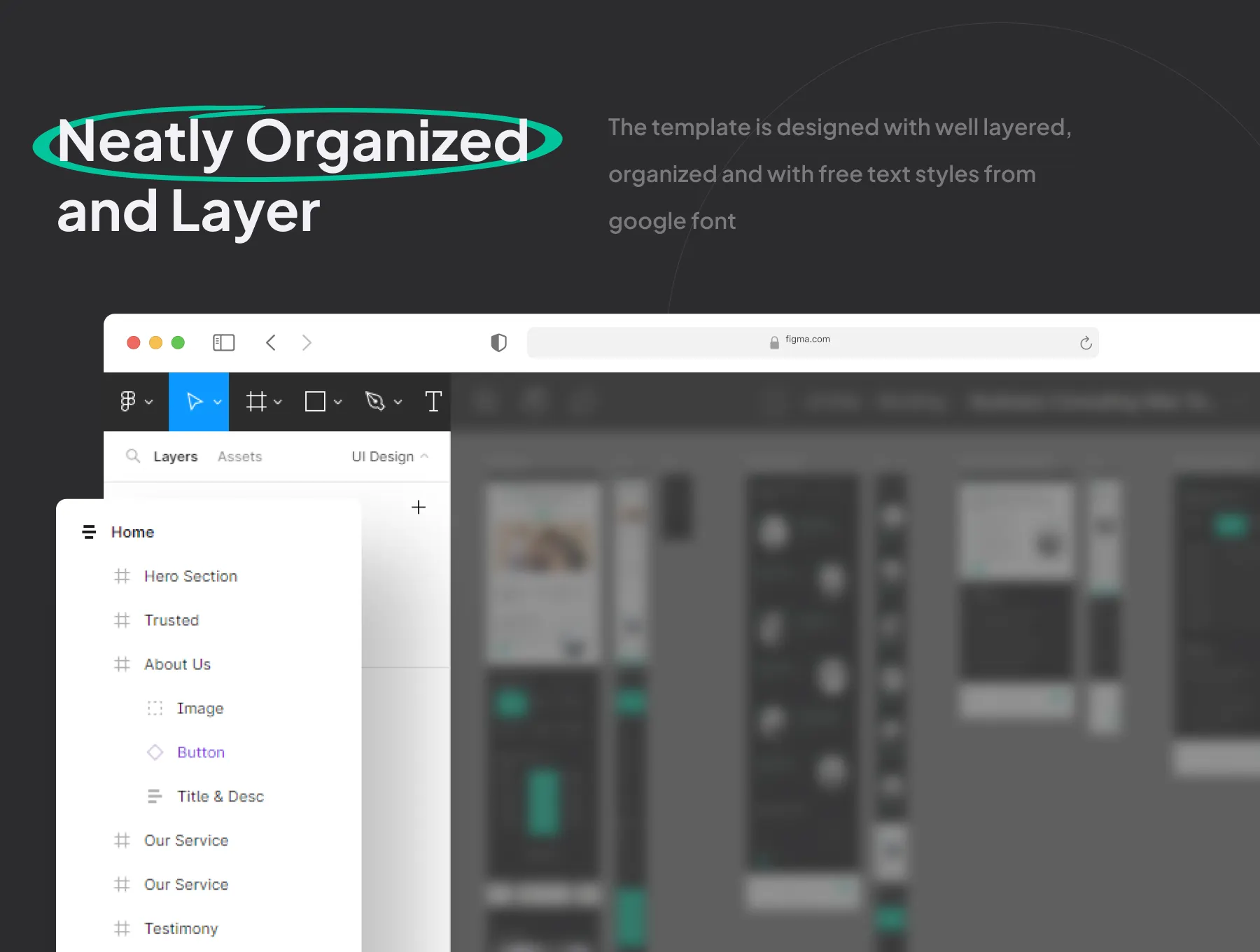Select the Frame tool in toolbar

click(x=256, y=402)
